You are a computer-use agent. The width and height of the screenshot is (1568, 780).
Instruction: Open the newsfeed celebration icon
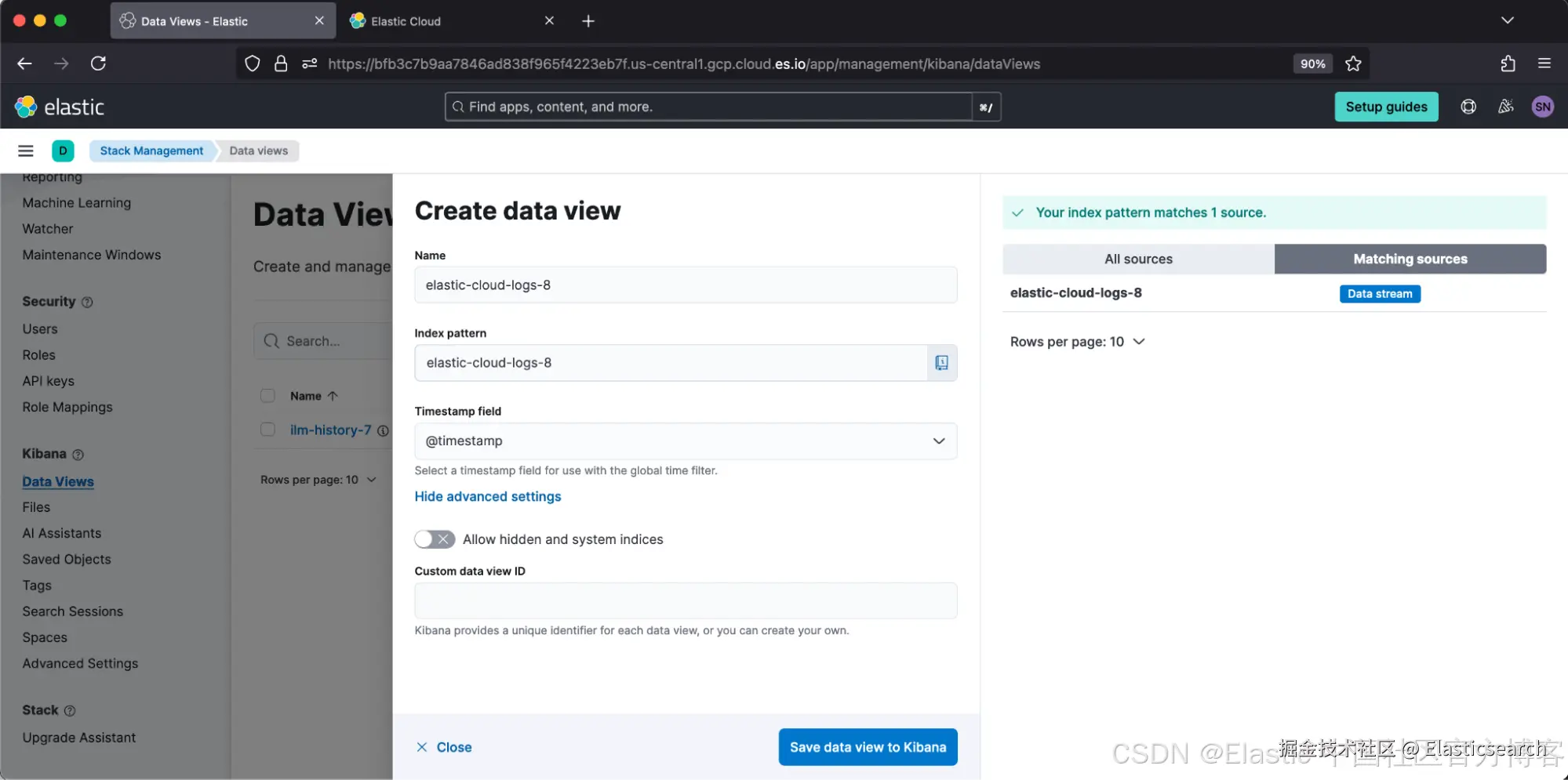[1505, 107]
